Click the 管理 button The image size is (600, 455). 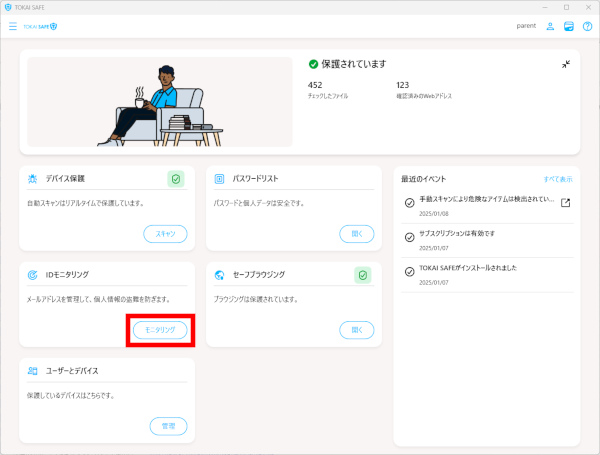click(168, 426)
